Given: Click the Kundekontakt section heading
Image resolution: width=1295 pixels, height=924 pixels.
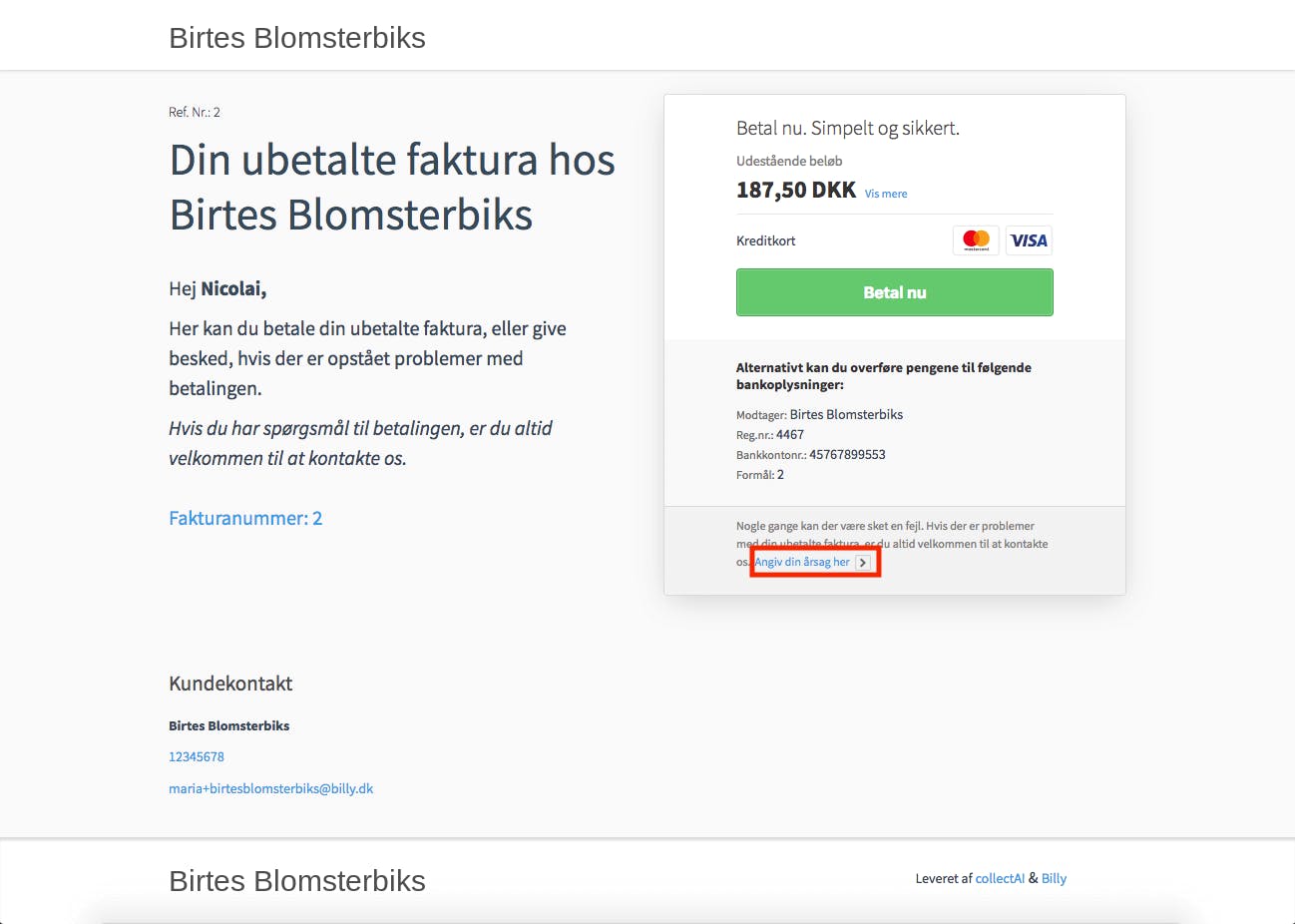Looking at the screenshot, I should pos(230,684).
